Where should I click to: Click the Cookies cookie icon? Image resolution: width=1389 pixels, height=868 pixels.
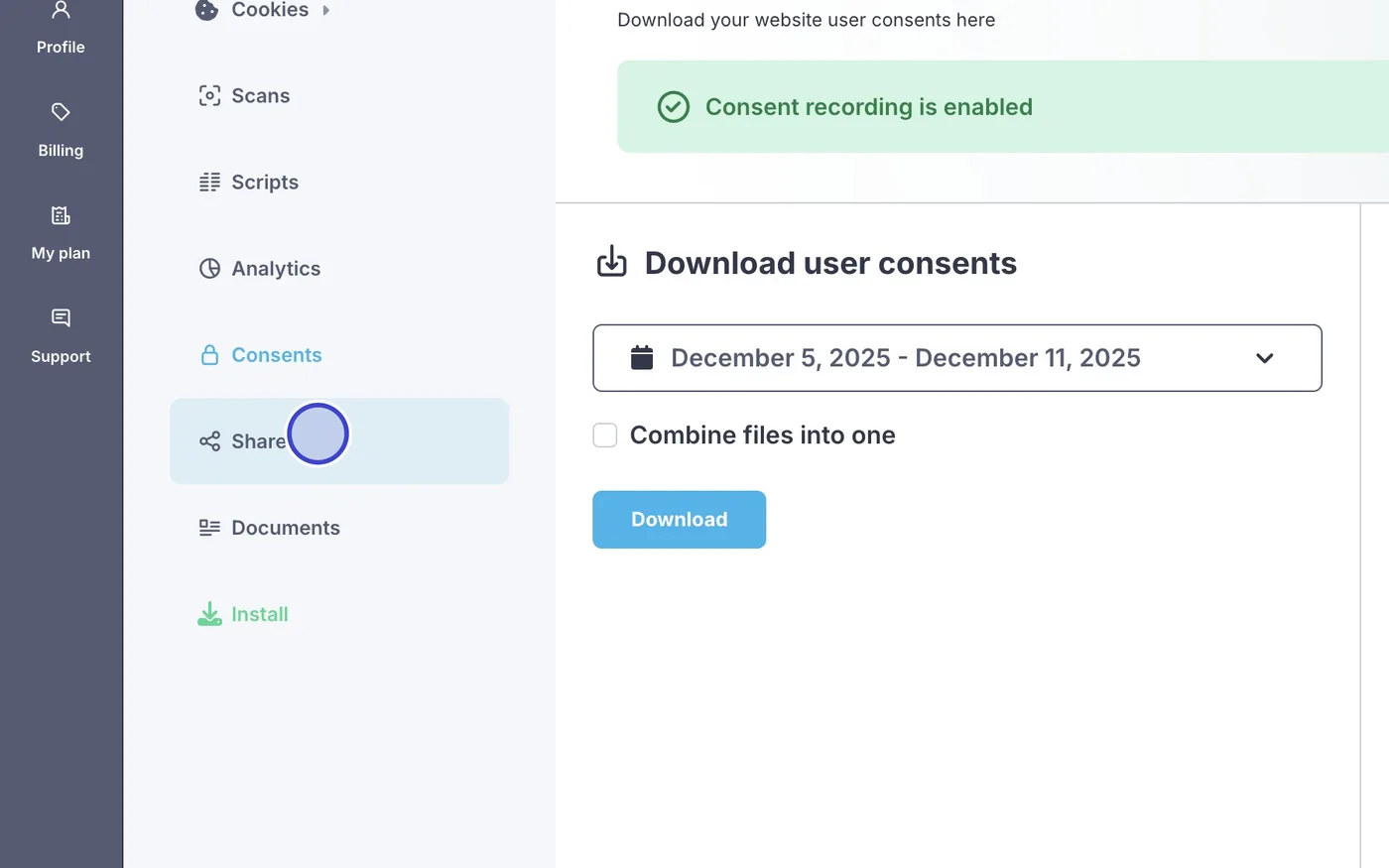[x=207, y=10]
